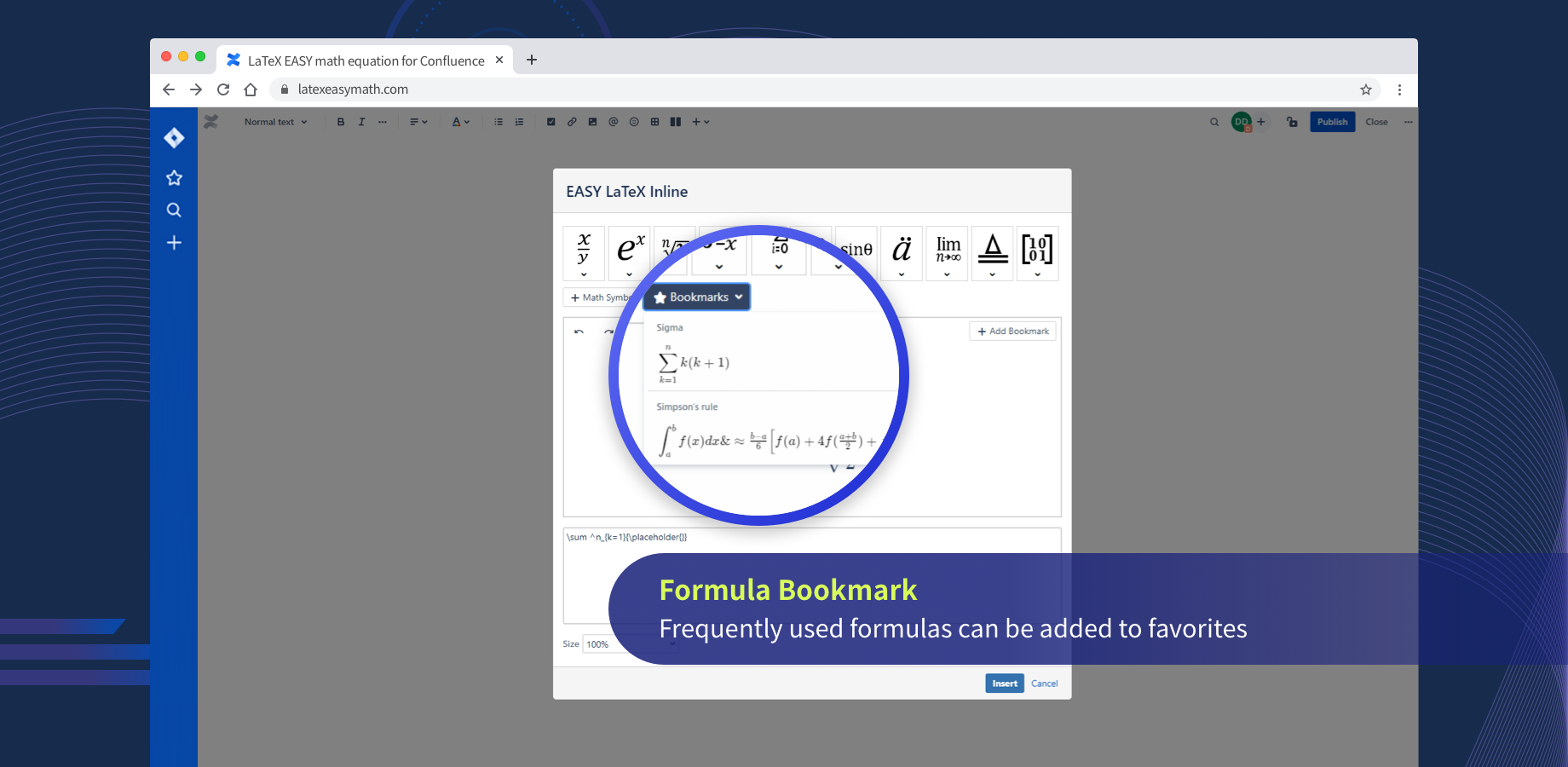
Task: Open the limit n to infinity palette
Action: click(x=948, y=253)
